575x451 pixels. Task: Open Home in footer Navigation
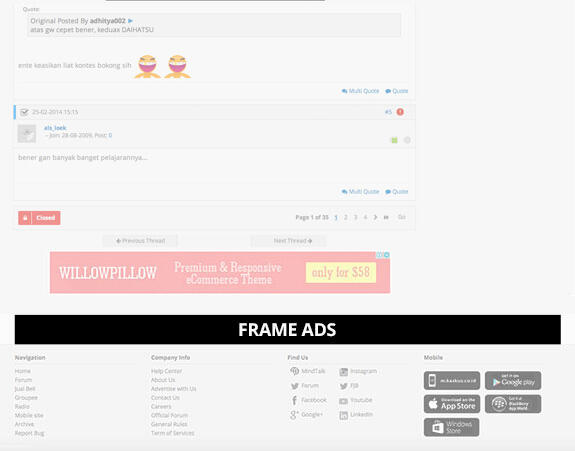pos(23,371)
